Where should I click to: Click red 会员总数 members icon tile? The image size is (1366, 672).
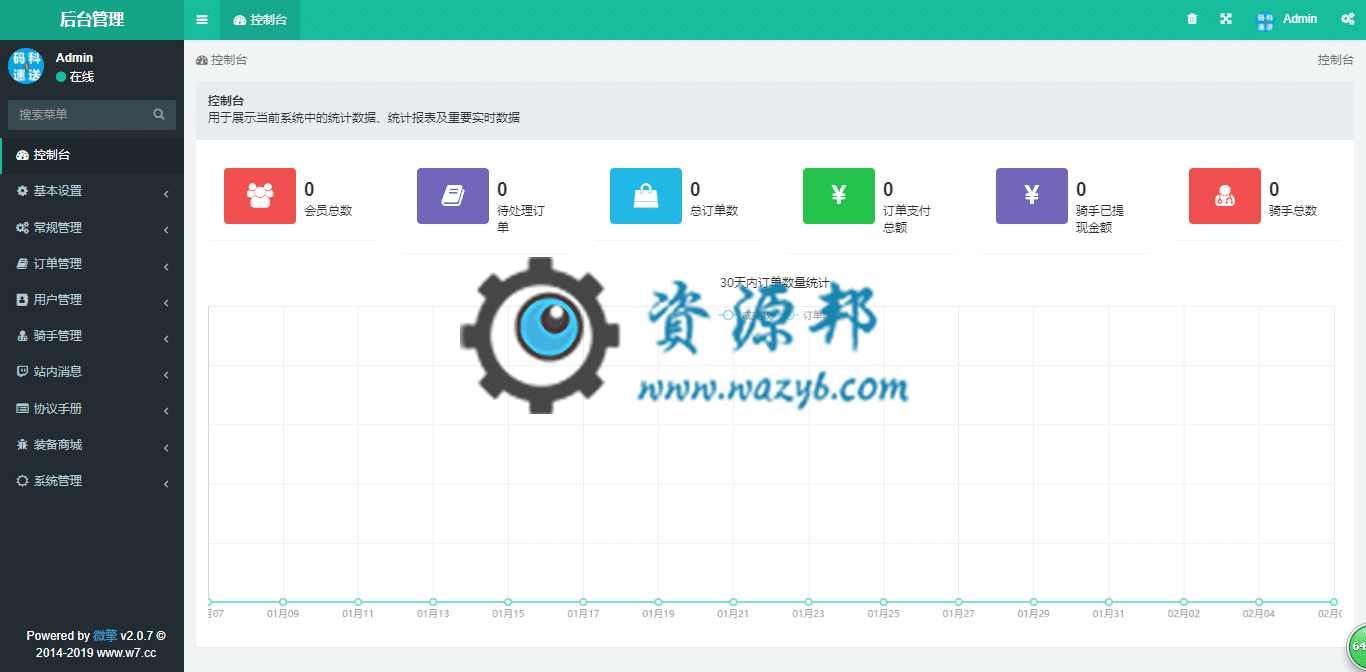click(260, 196)
